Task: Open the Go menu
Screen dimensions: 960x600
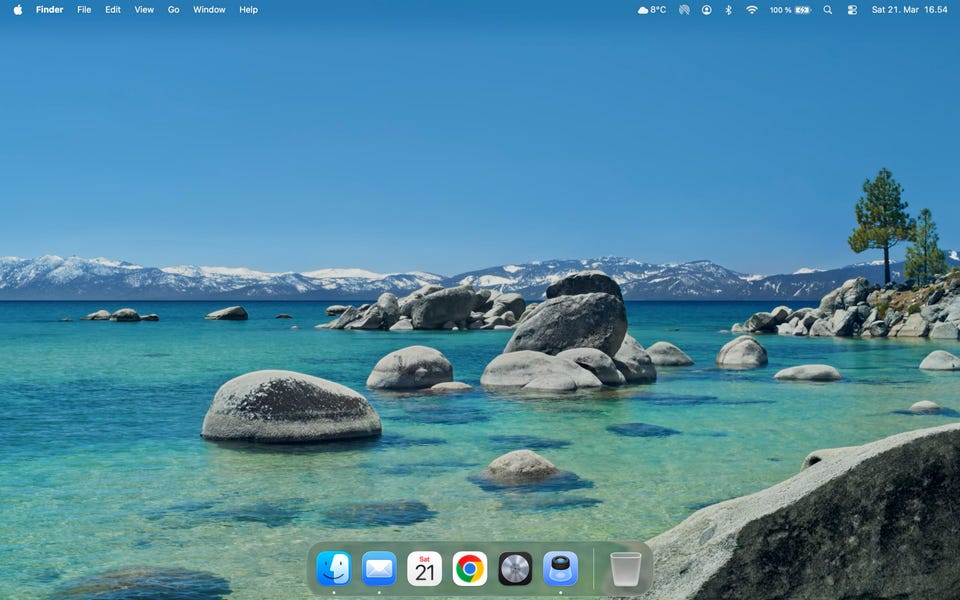Action: pos(173,10)
